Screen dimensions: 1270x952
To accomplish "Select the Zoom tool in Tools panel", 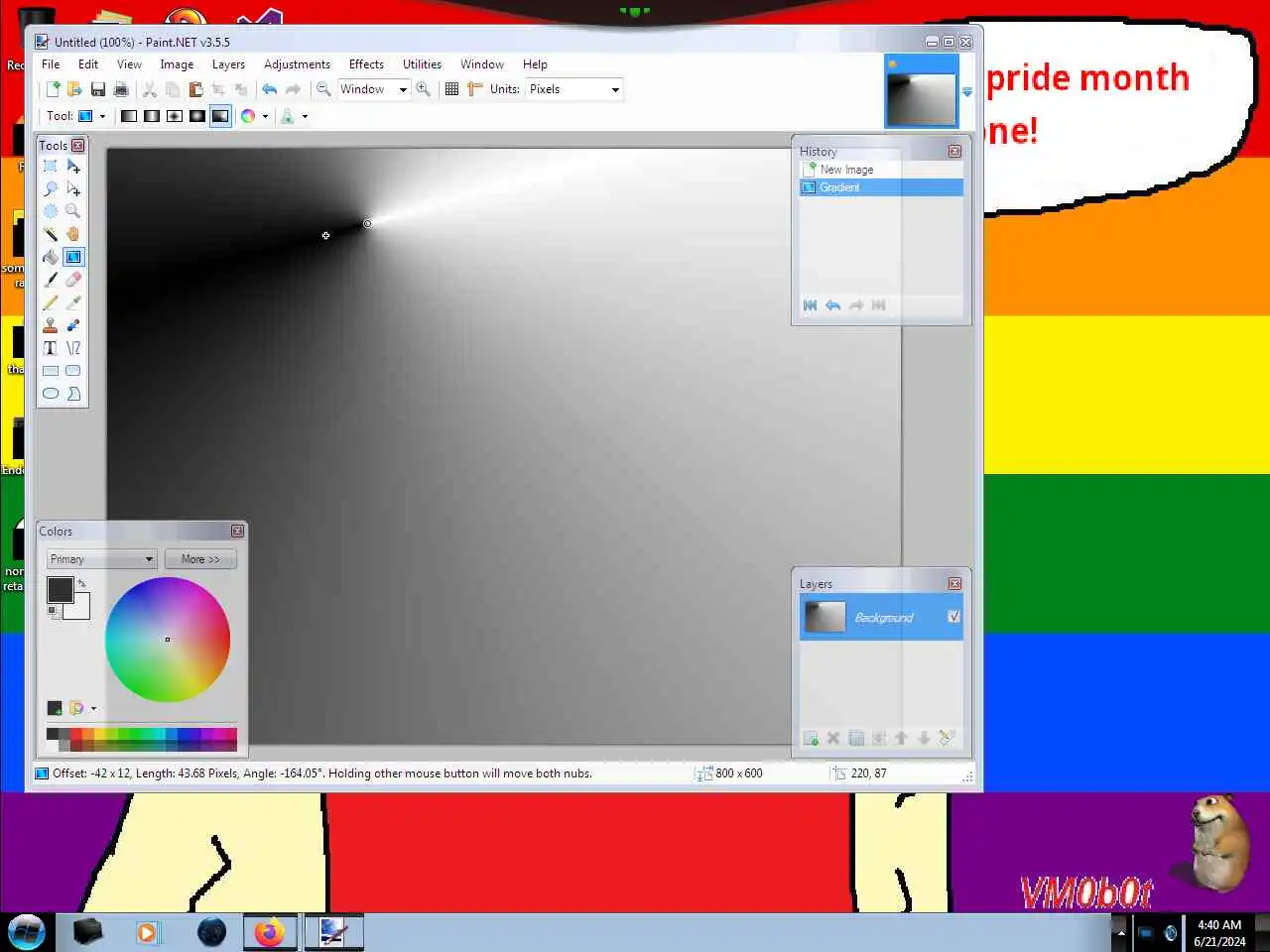I will [x=73, y=211].
